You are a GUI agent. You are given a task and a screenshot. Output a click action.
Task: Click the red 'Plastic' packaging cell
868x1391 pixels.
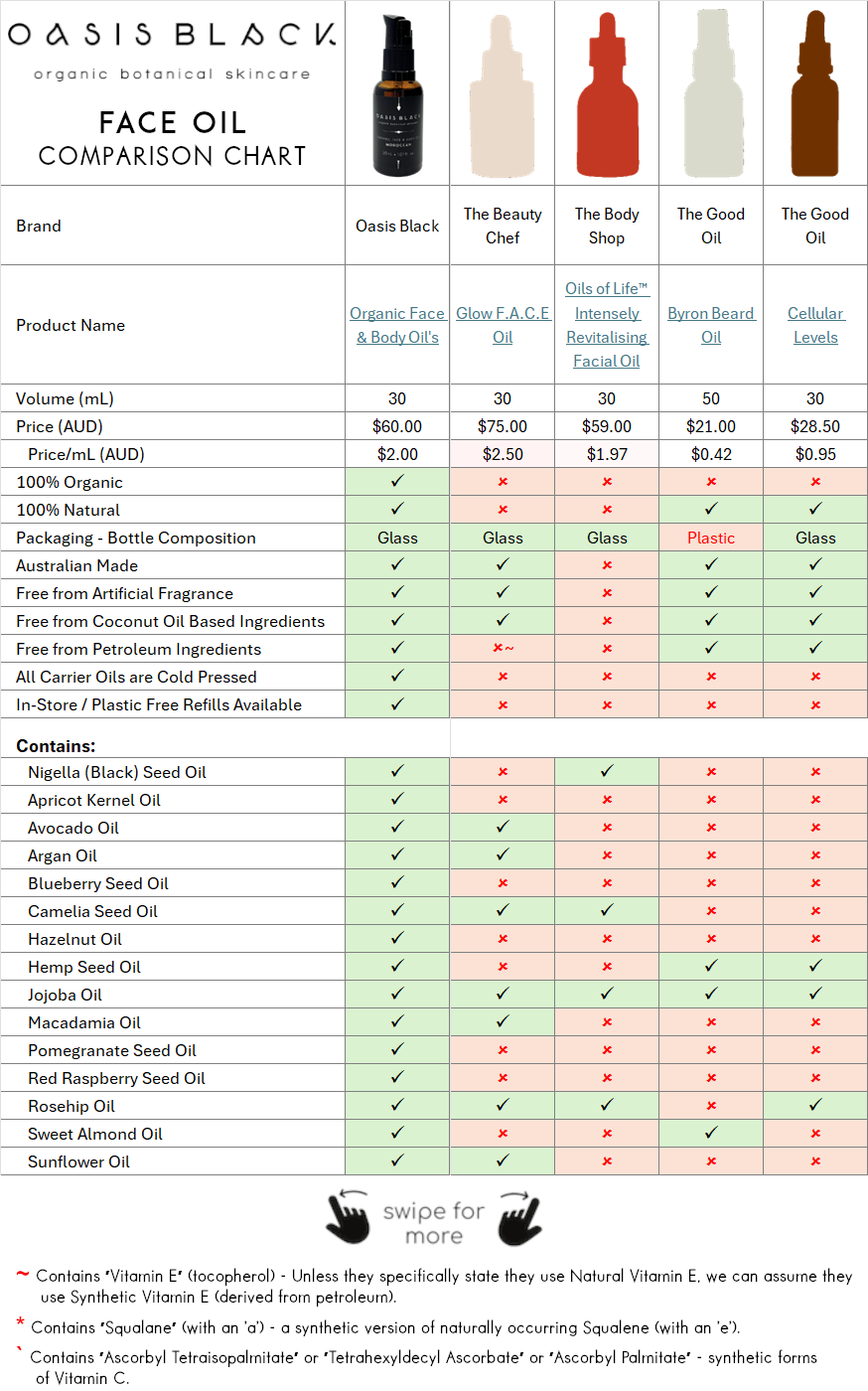[x=711, y=538]
